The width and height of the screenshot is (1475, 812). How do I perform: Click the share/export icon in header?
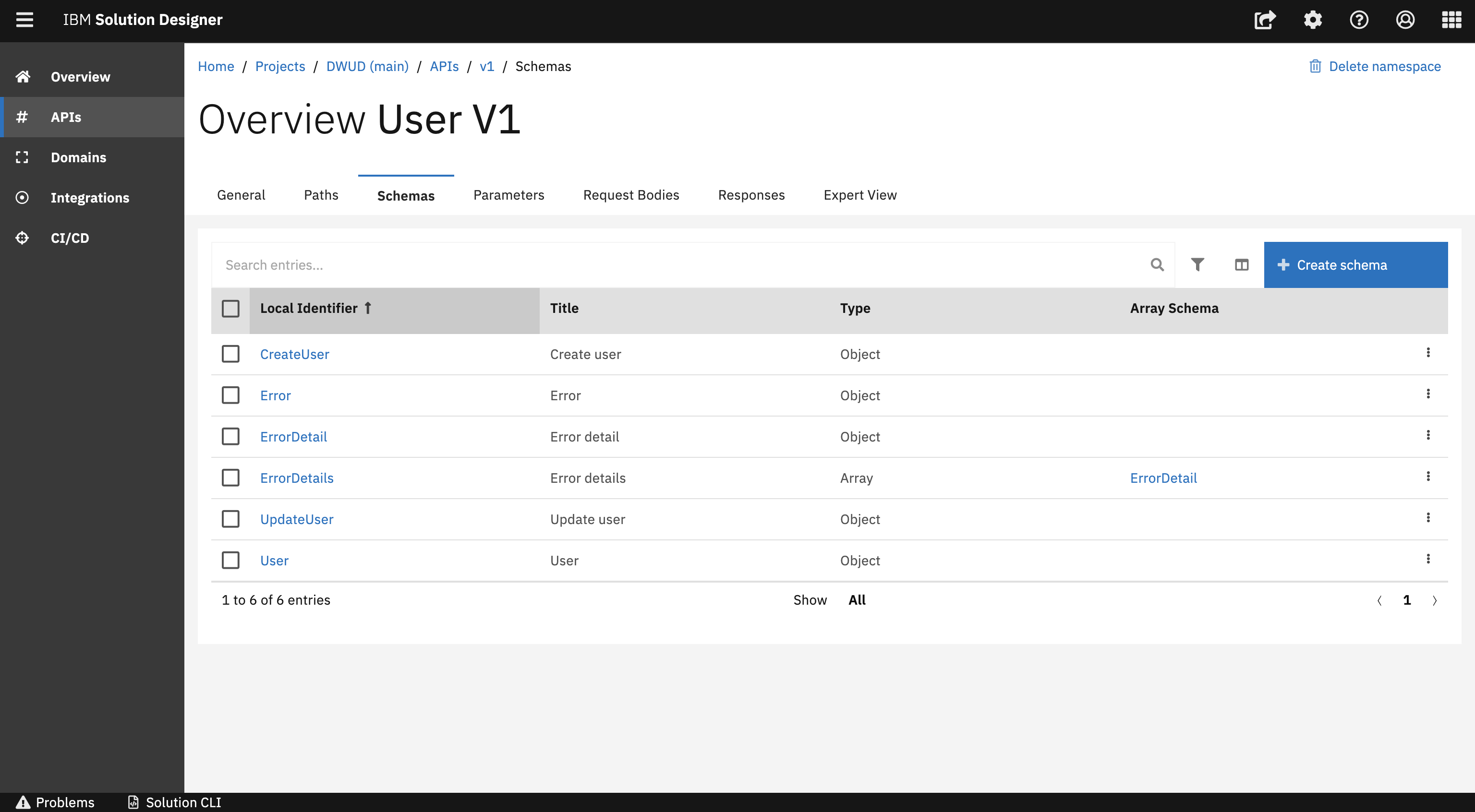pos(1265,20)
